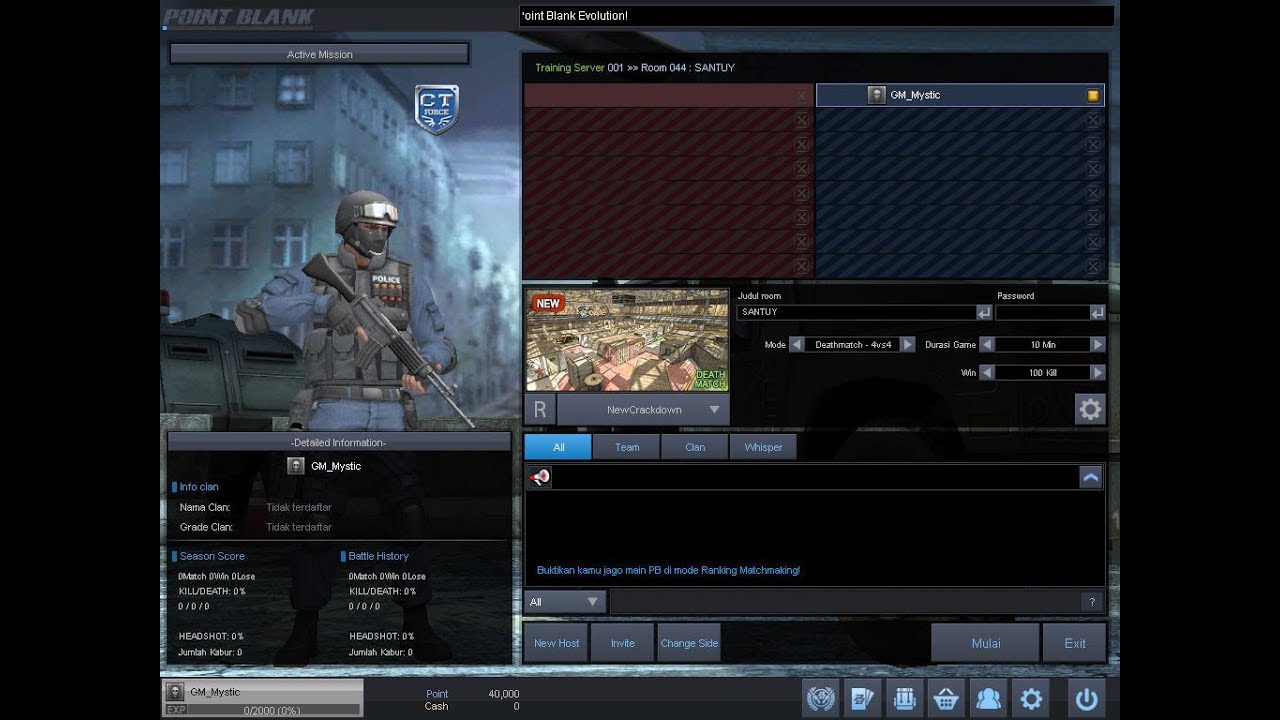Click the Change Side button
Viewport: 1280px width, 720px height.
click(689, 643)
